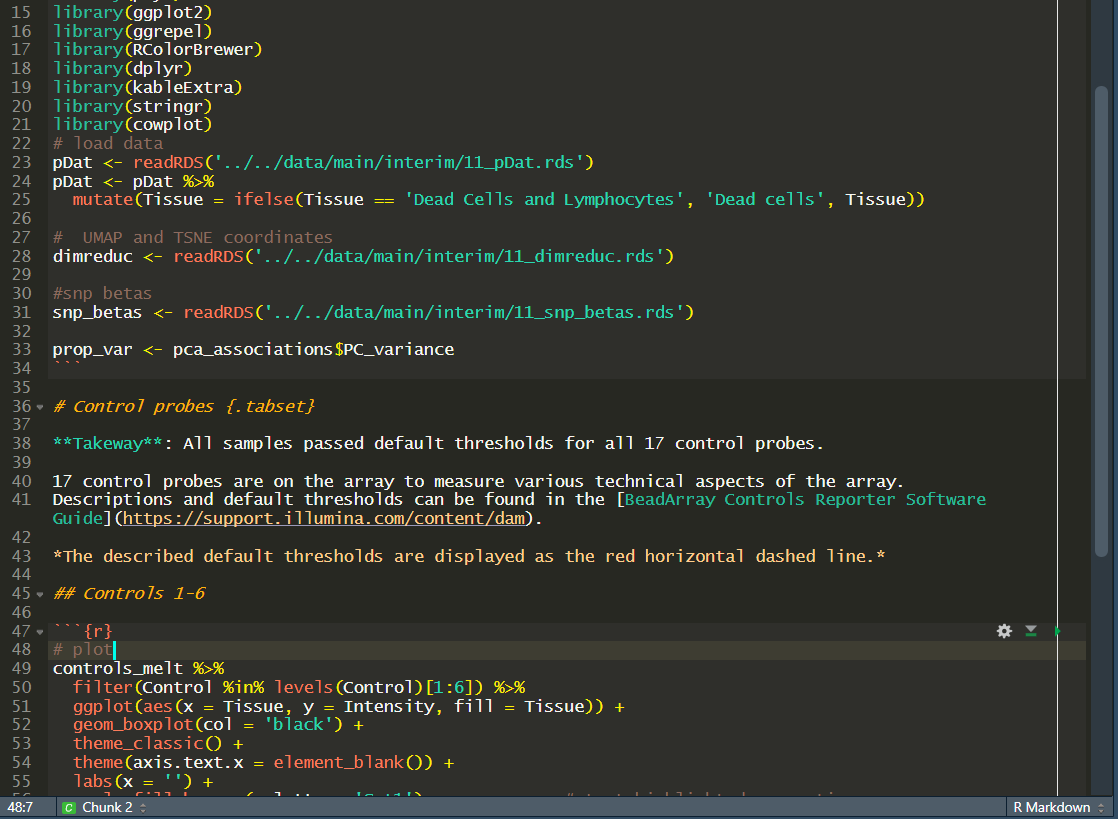Click "labs(x = '')" on line 55
Viewport: 1118px width, 819px height.
click(133, 782)
